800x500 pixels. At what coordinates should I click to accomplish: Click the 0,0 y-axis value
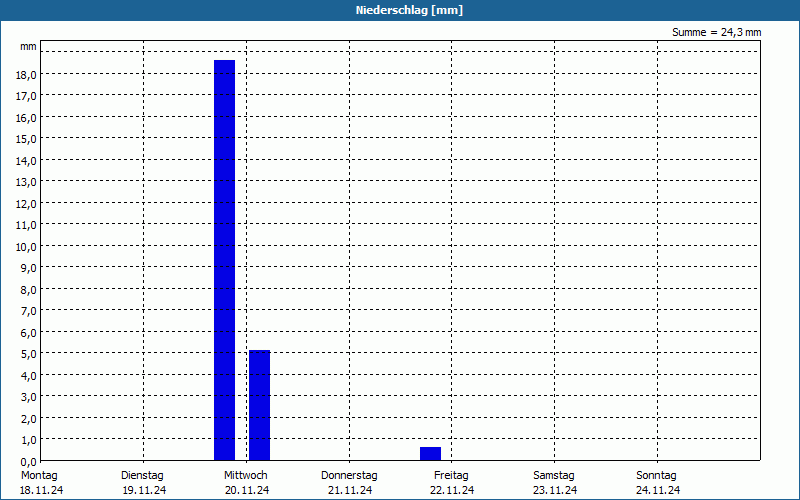(29, 462)
